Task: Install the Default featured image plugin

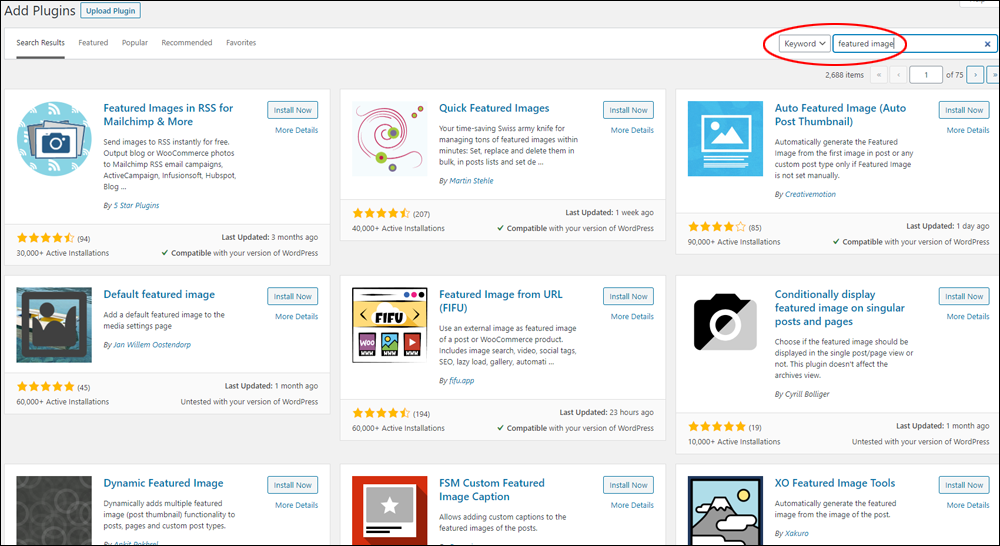Action: point(293,296)
